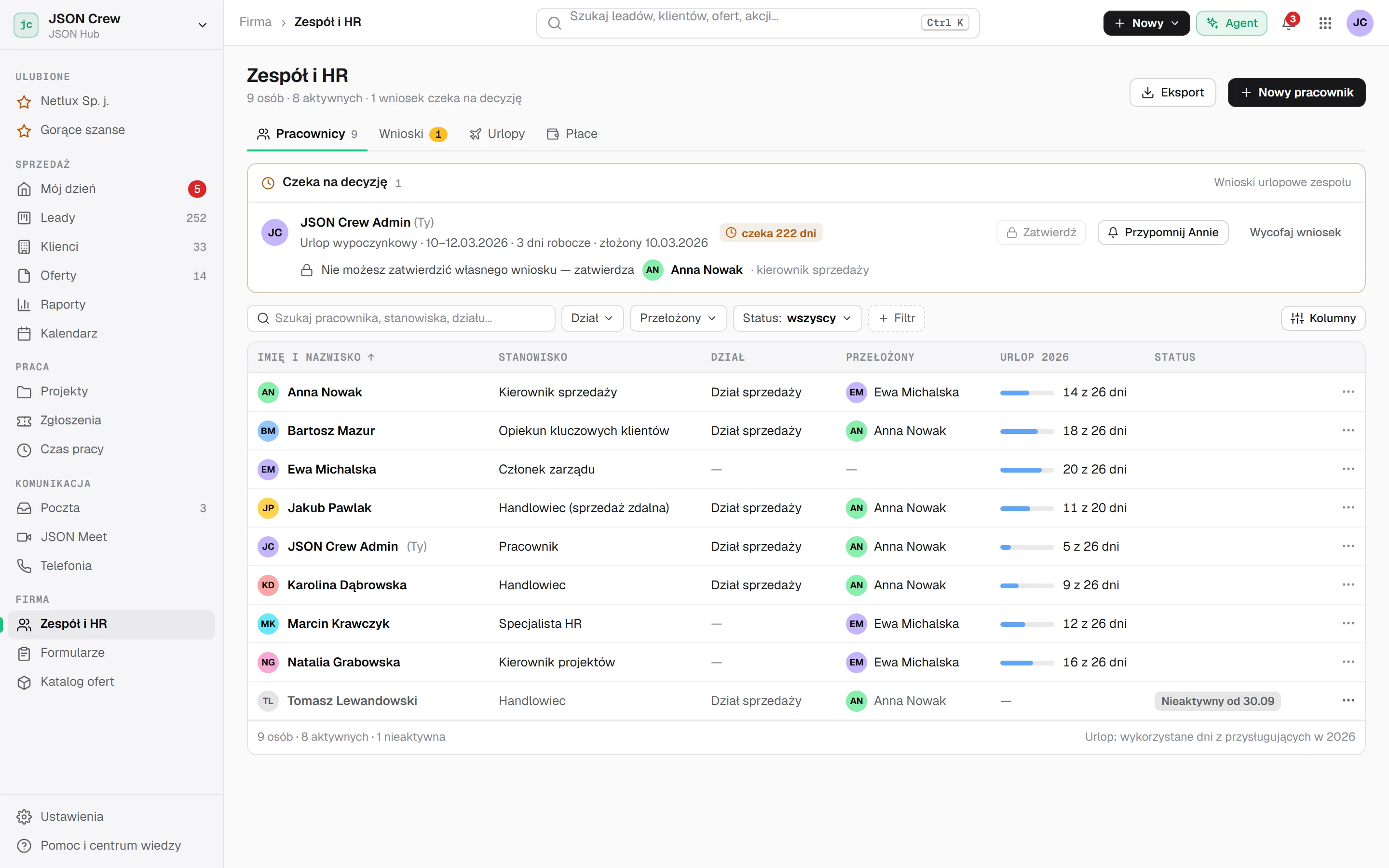The width and height of the screenshot is (1389, 868).
Task: Open row actions for Anna Nowak
Action: pos(1348,392)
